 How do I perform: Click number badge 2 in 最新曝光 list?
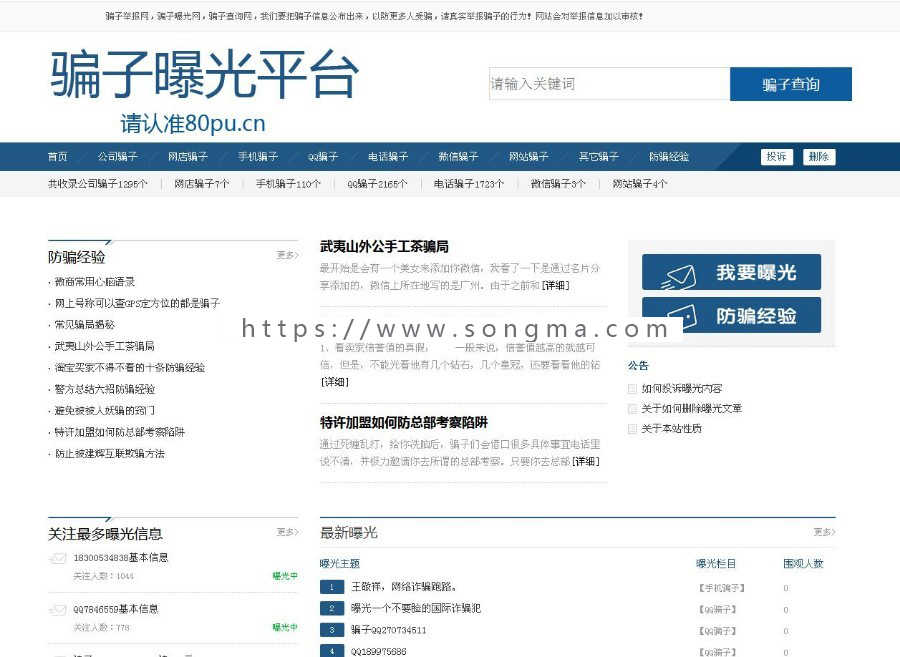coord(332,608)
